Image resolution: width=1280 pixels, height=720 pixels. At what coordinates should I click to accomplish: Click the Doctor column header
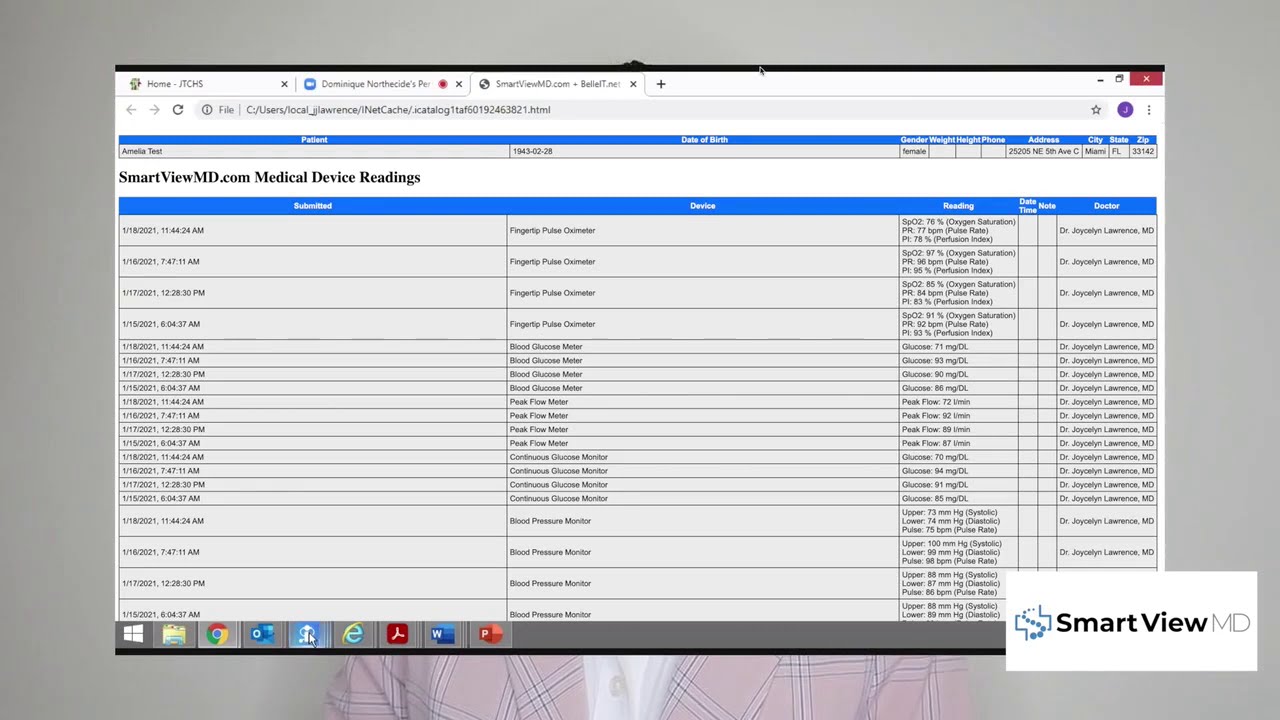1106,206
